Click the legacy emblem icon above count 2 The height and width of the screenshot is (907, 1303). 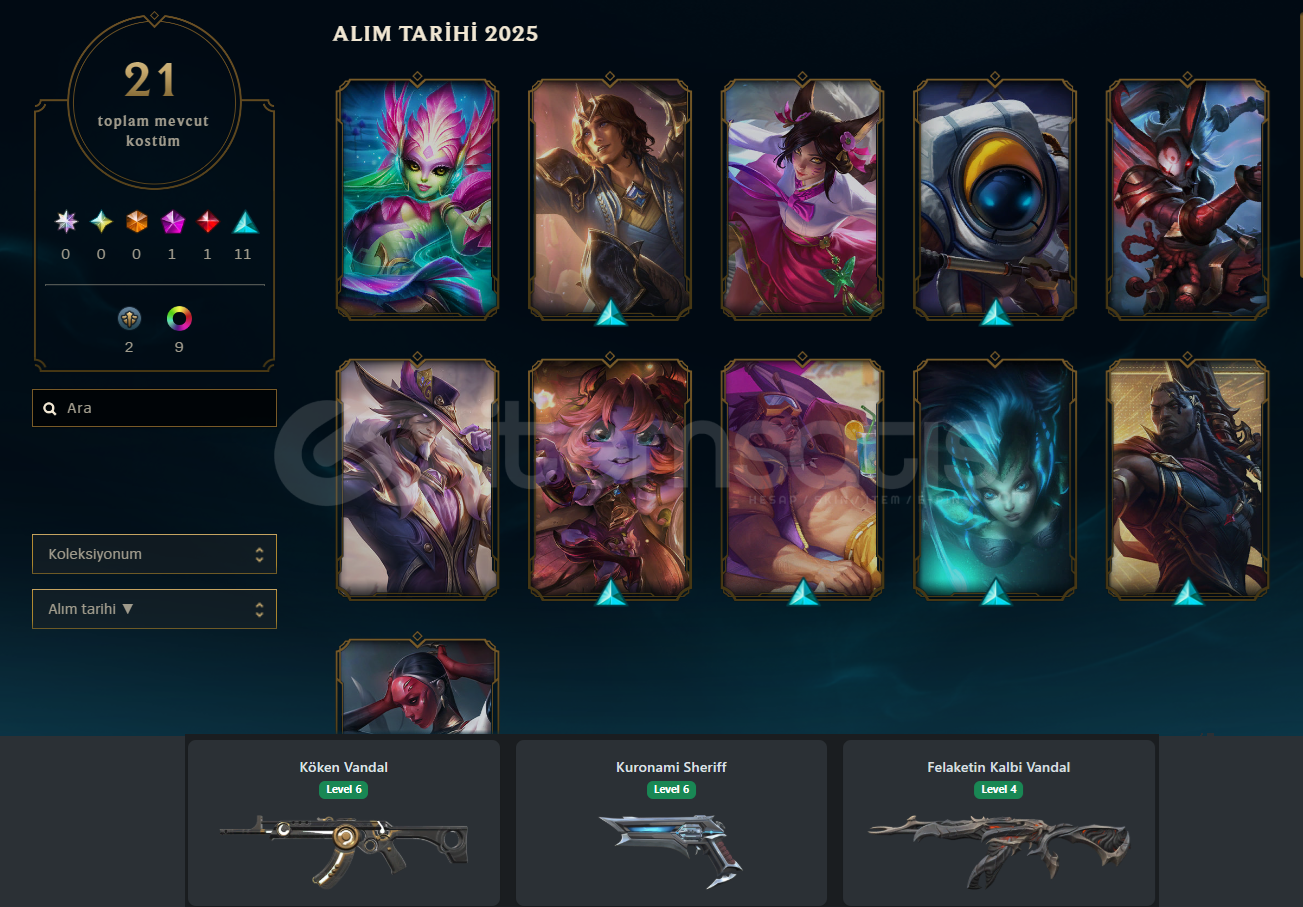[129, 319]
